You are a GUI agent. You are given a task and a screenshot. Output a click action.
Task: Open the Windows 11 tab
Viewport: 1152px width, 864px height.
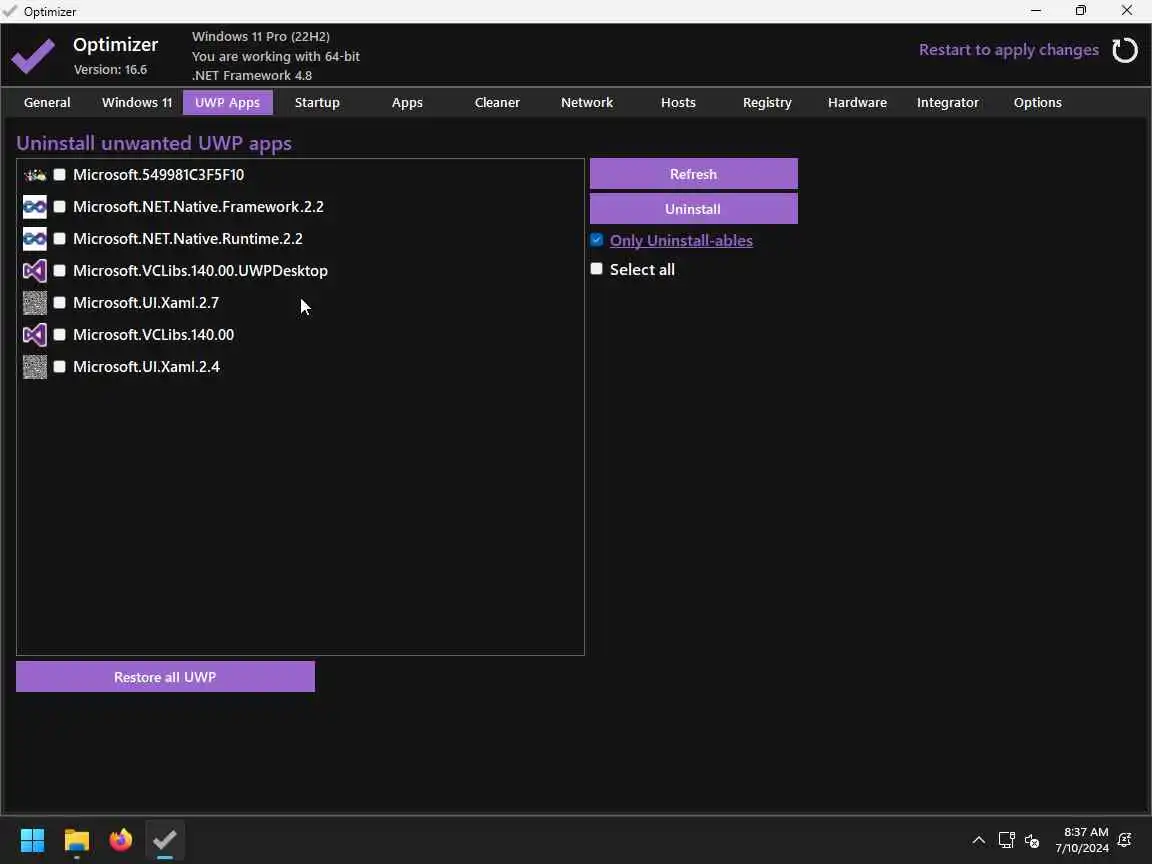[137, 103]
